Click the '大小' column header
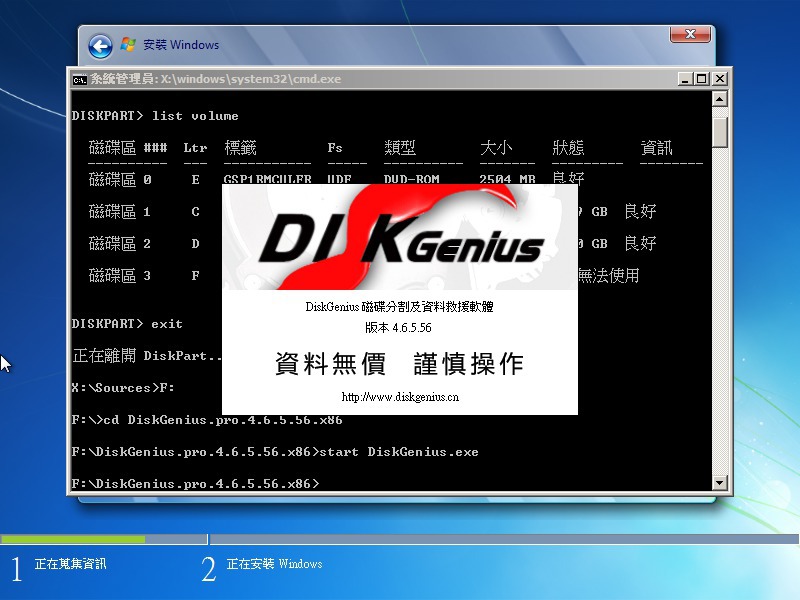Image resolution: width=800 pixels, height=600 pixels. [496, 148]
